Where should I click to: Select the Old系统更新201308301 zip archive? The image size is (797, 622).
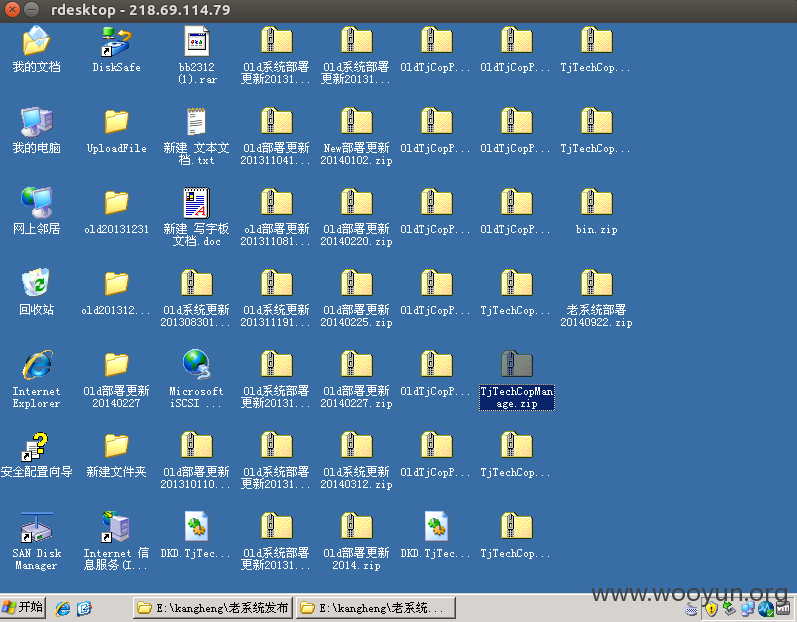tap(197, 298)
